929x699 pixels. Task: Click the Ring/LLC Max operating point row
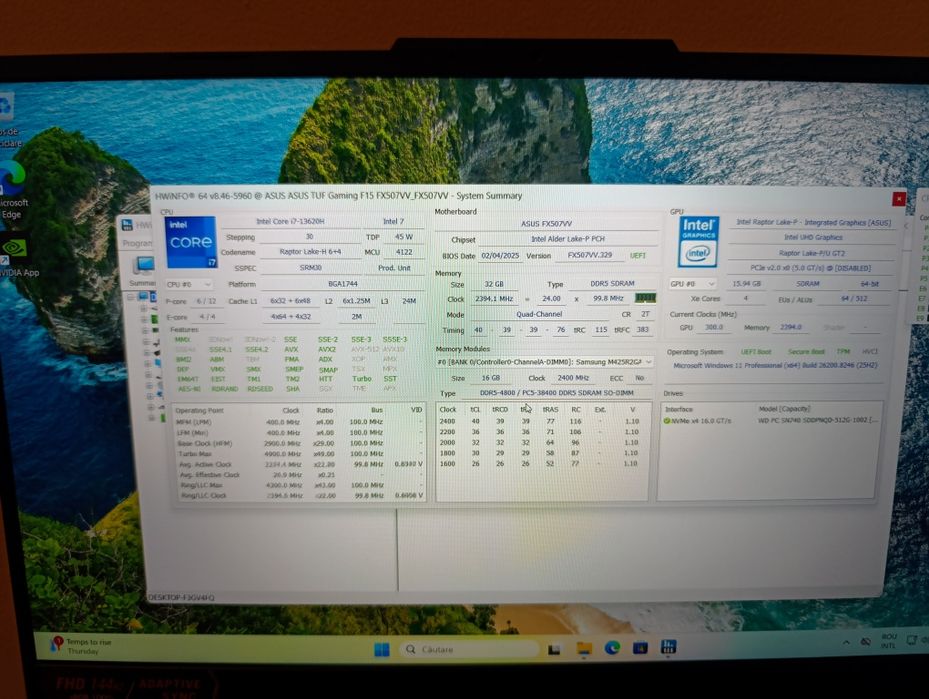[299, 485]
